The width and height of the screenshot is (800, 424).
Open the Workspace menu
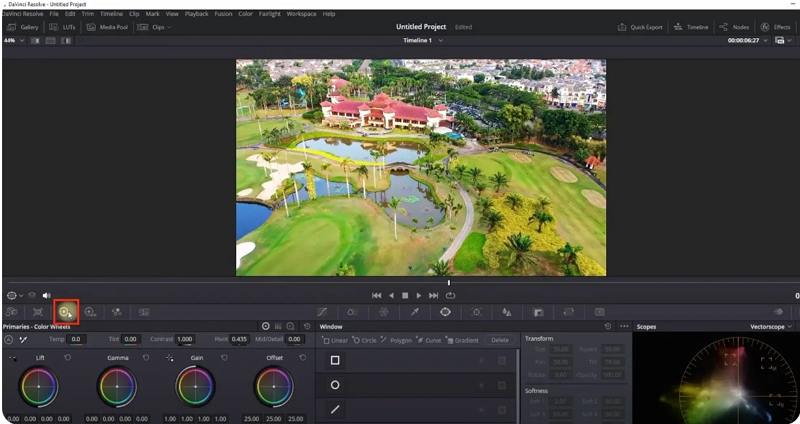pos(301,14)
